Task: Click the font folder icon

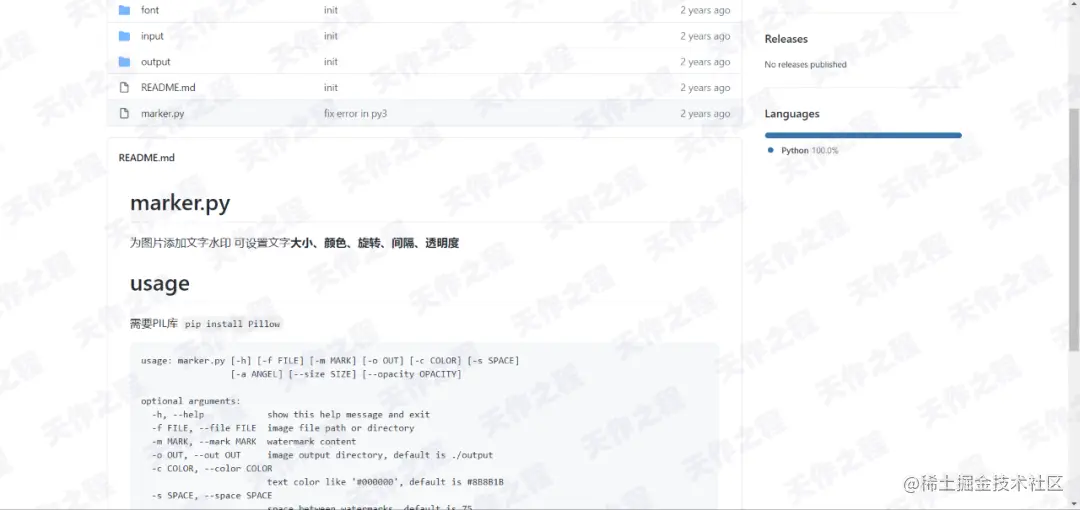Action: point(124,10)
